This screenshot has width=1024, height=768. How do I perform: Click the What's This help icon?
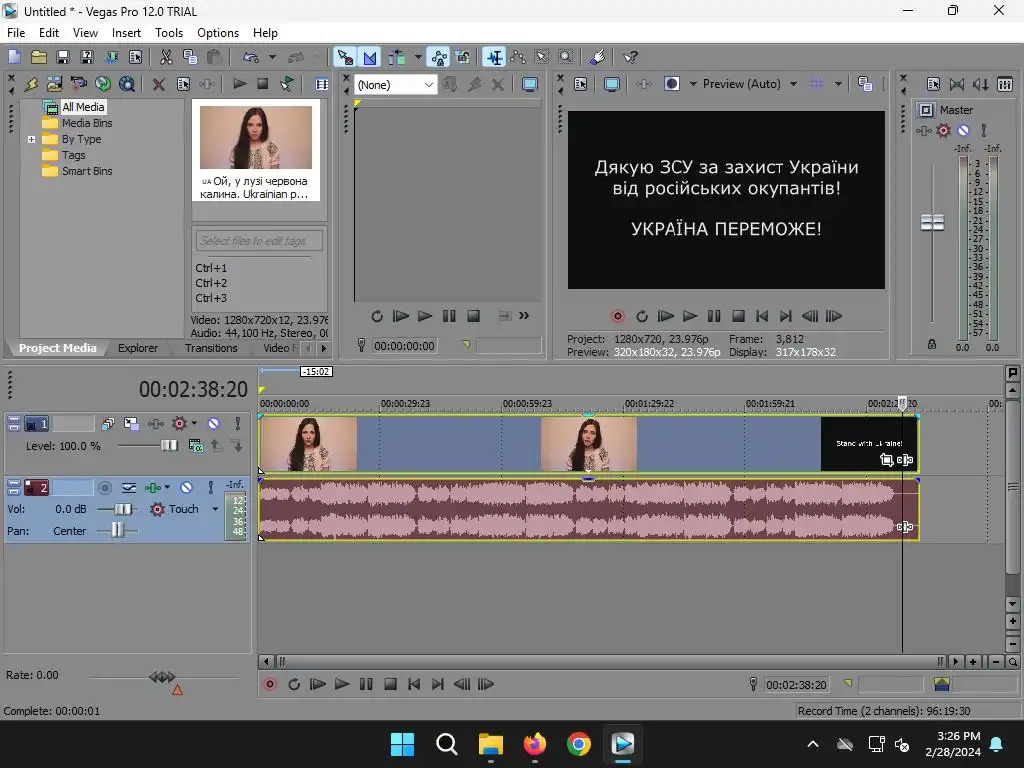coord(630,57)
